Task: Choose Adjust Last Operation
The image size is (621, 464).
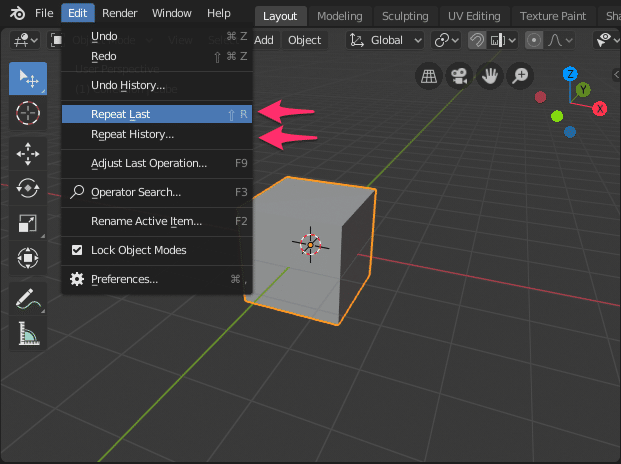Action: [157, 163]
